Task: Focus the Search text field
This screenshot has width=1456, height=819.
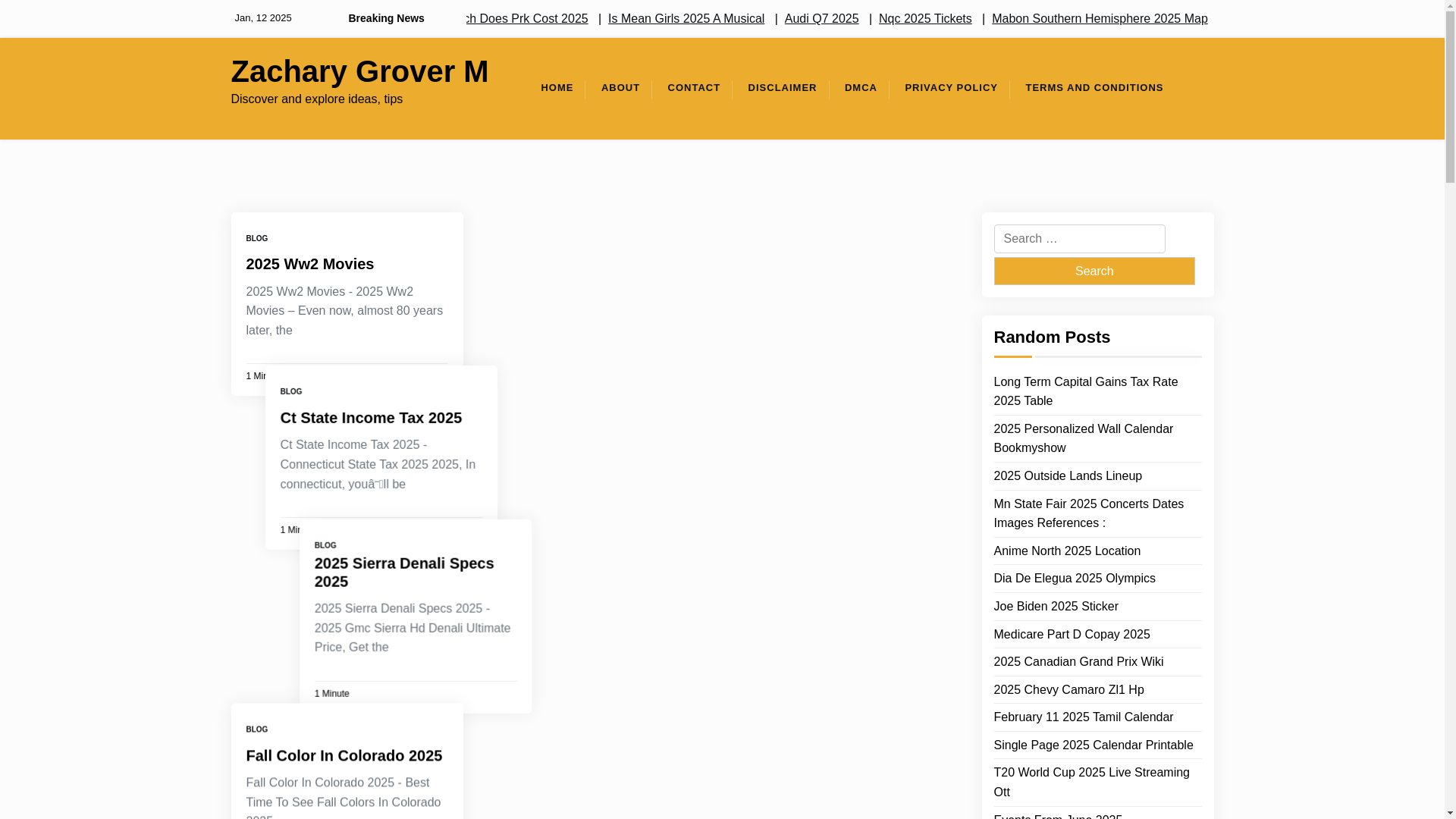Action: pyautogui.click(x=1079, y=239)
